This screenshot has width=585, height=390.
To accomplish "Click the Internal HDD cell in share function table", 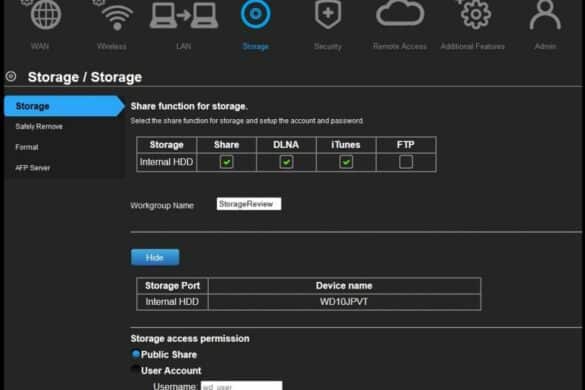I will pyautogui.click(x=166, y=162).
